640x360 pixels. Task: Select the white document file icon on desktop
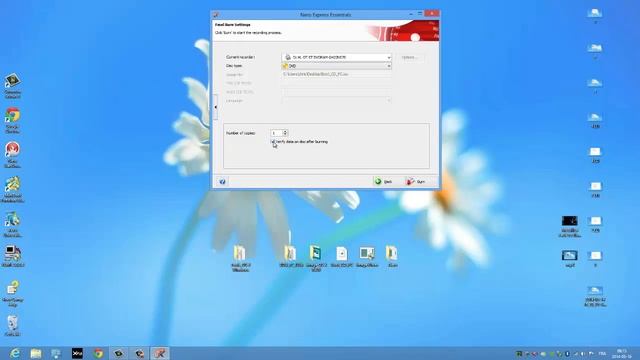click(342, 257)
